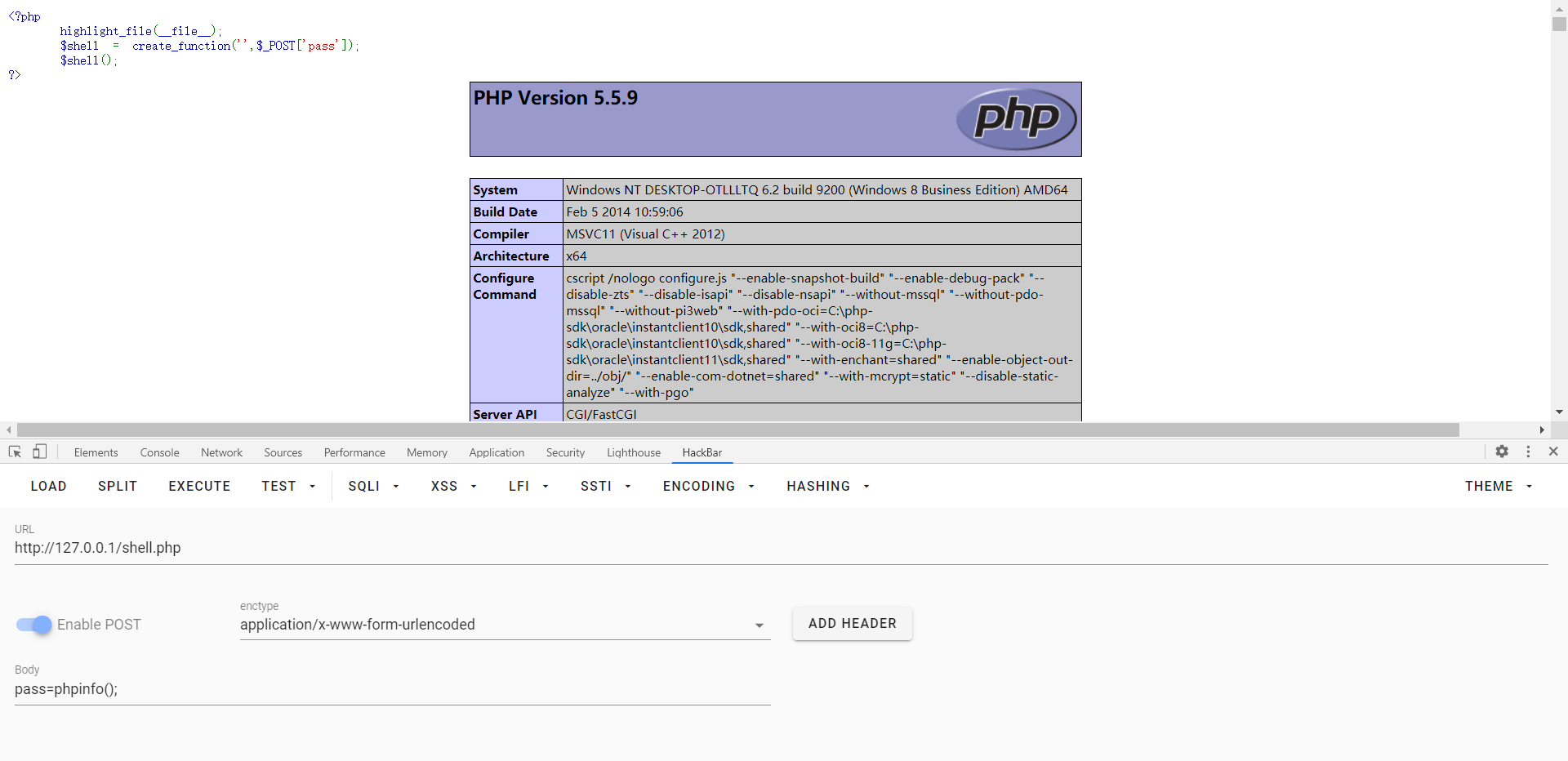Click the 'MSVC11 (Visual C++ 2012)' cell

point(645,234)
